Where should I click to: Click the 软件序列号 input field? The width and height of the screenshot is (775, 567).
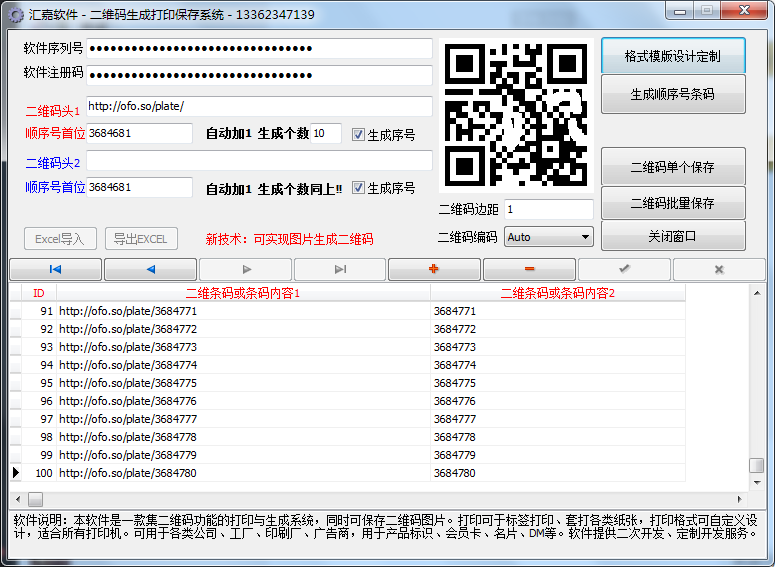pyautogui.click(x=259, y=48)
